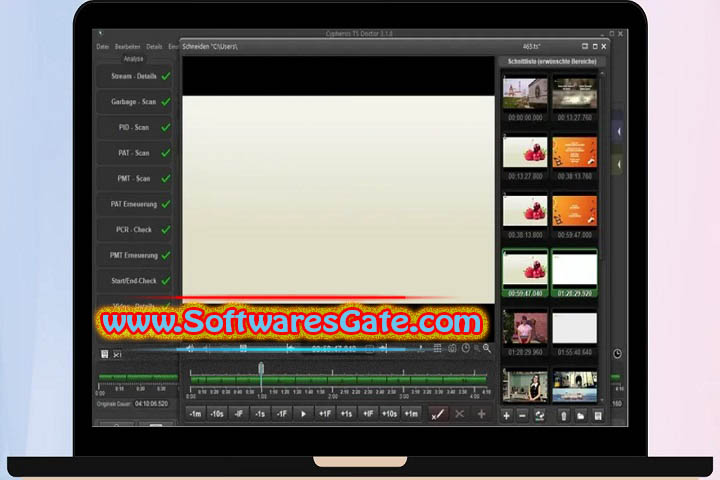Delete cut list with the trash icon
The image size is (720, 480).
(x=564, y=416)
